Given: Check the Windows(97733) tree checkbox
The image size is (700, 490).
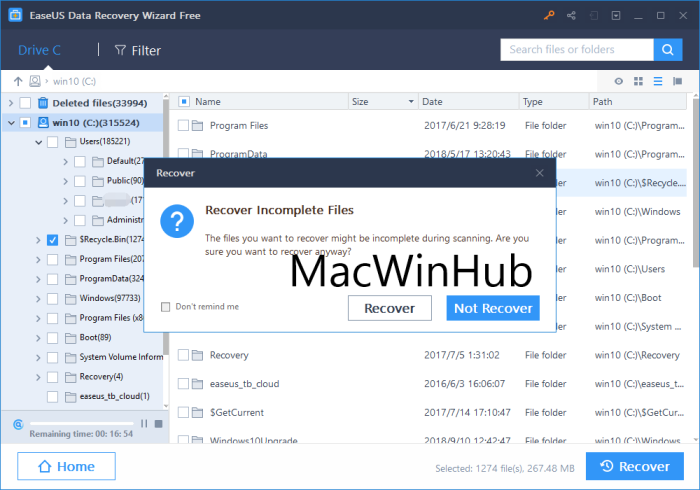Looking at the screenshot, I should pos(53,299).
